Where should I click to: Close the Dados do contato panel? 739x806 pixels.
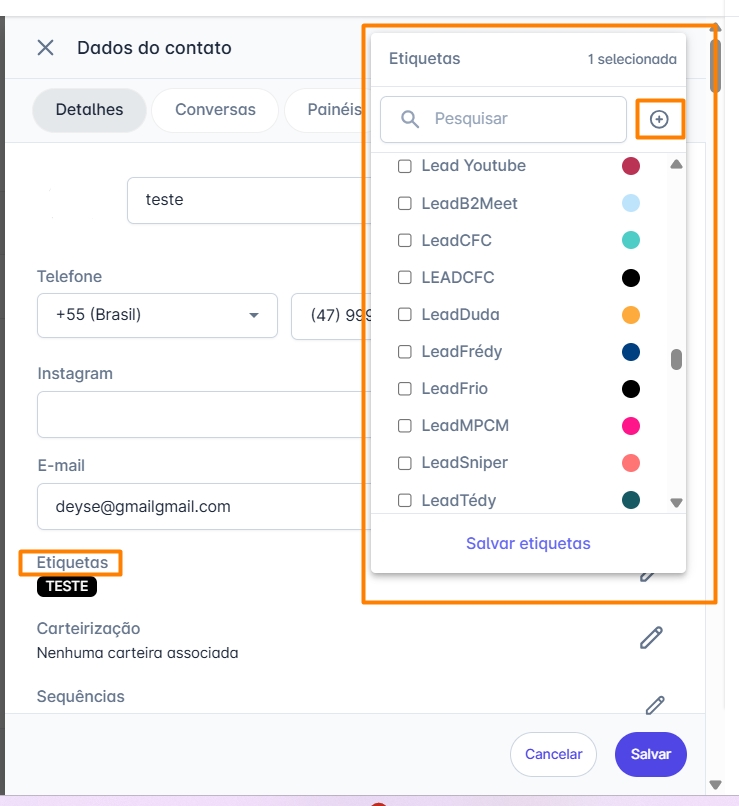pyautogui.click(x=45, y=48)
